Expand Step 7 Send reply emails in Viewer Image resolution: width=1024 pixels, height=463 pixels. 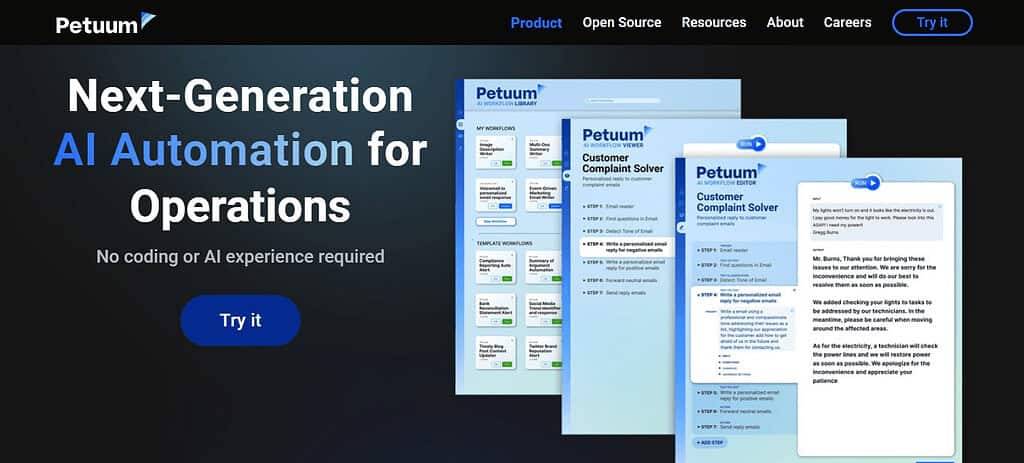[x=613, y=293]
